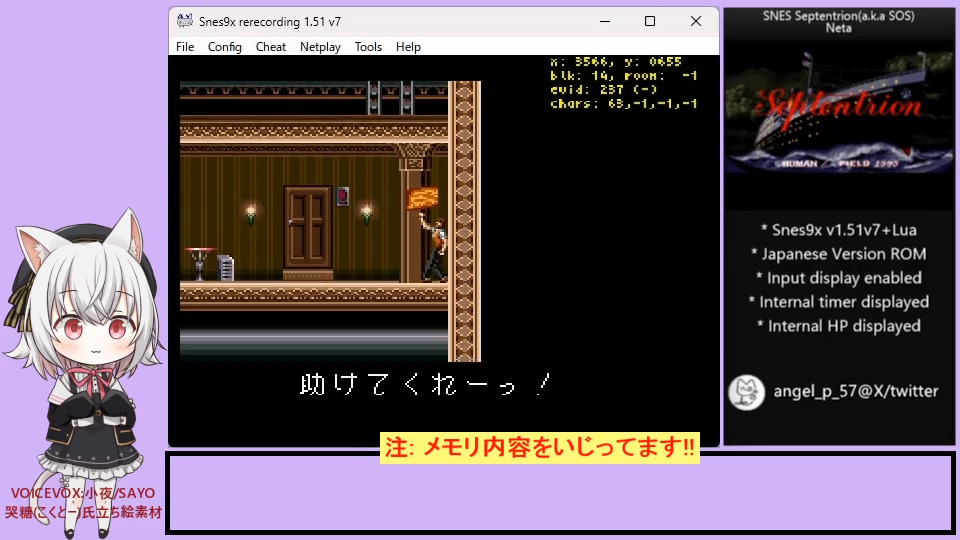This screenshot has height=540, width=960.
Task: Click the empty subtitle box at the bottom
Action: click(x=560, y=493)
